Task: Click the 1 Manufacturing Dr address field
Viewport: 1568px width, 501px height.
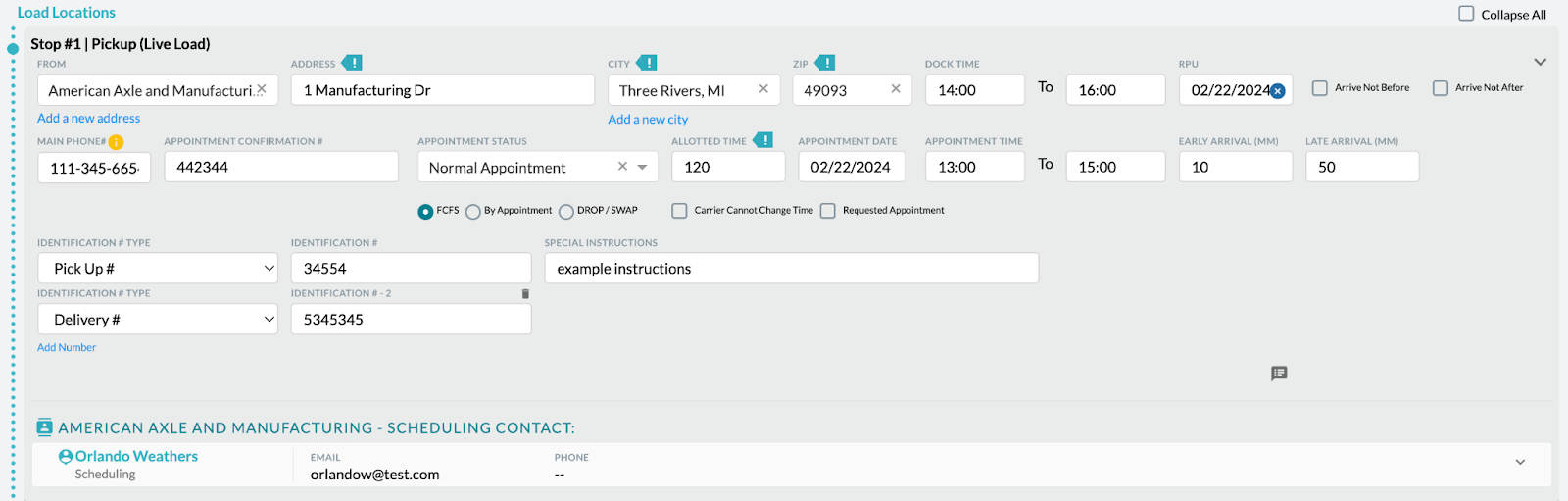Action: (443, 90)
